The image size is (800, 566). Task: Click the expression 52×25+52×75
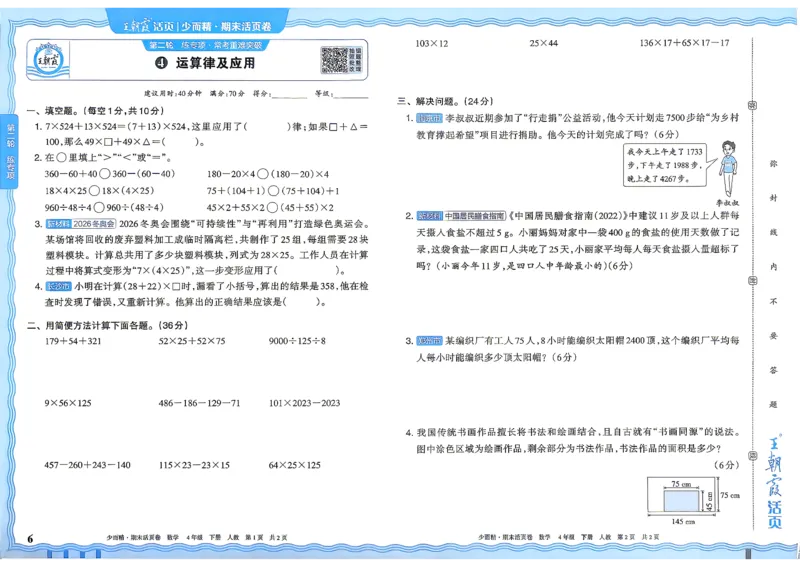[191, 341]
